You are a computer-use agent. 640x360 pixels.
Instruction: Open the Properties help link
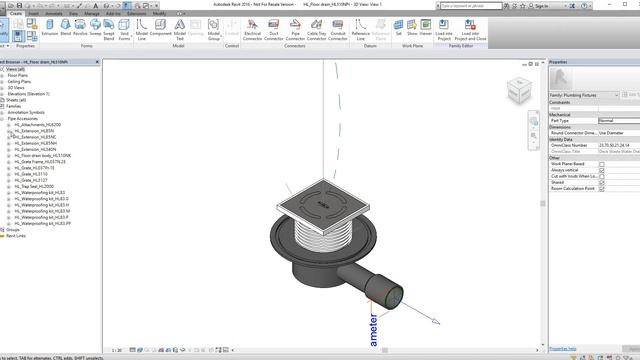coord(562,349)
